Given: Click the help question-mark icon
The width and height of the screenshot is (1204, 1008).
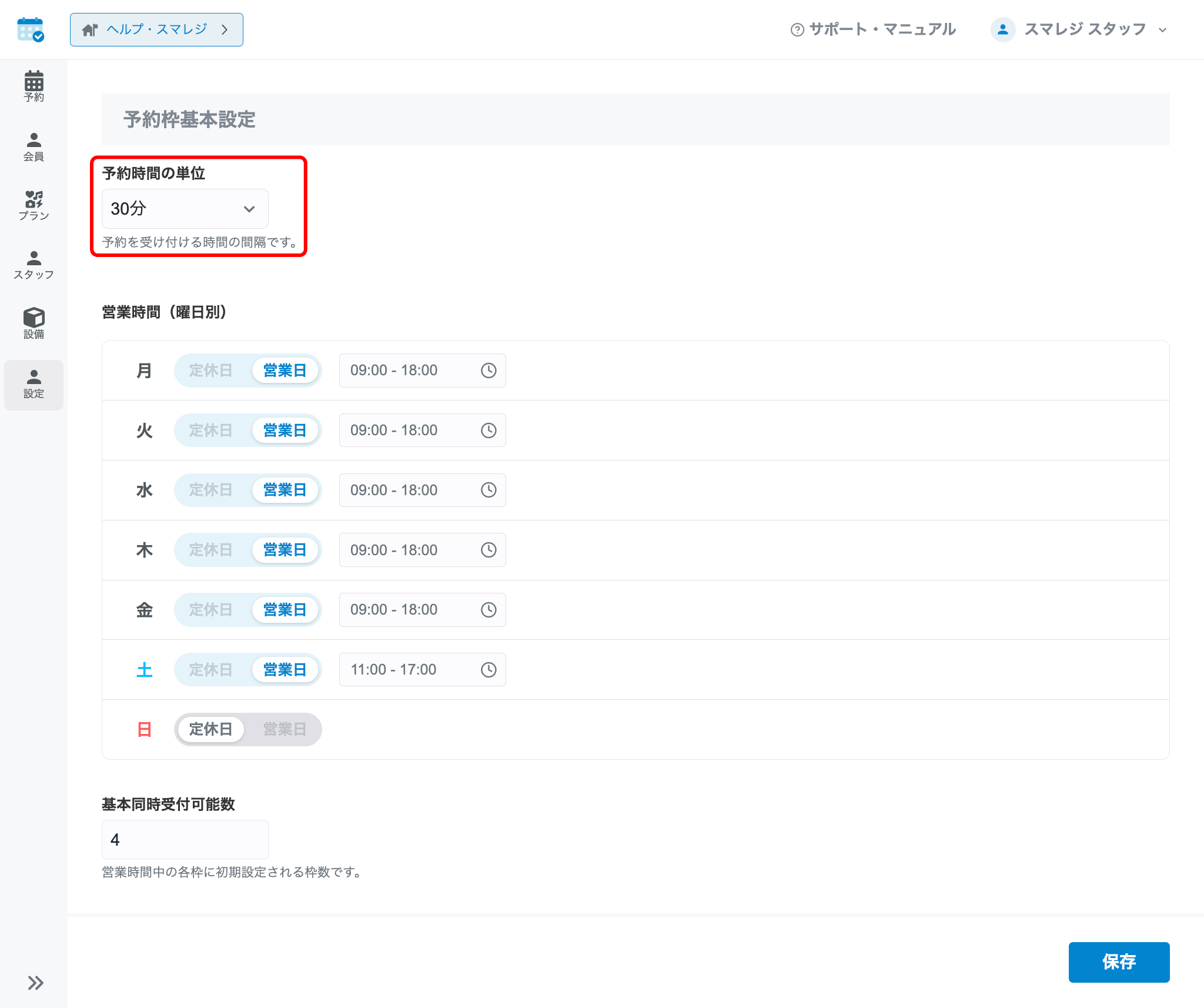Looking at the screenshot, I should point(797,30).
